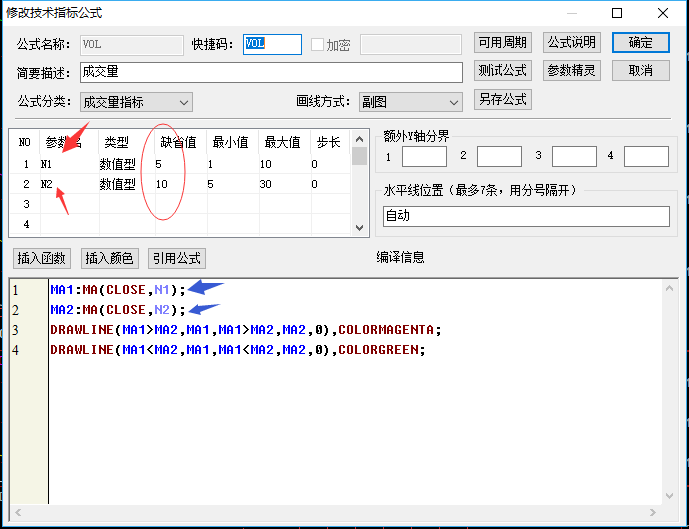Click the 步长 column header
689x529 pixels.
(x=331, y=142)
